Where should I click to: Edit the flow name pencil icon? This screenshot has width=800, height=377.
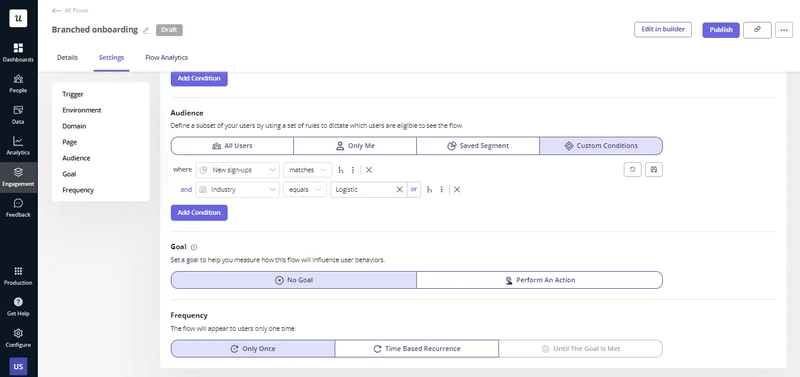[146, 31]
